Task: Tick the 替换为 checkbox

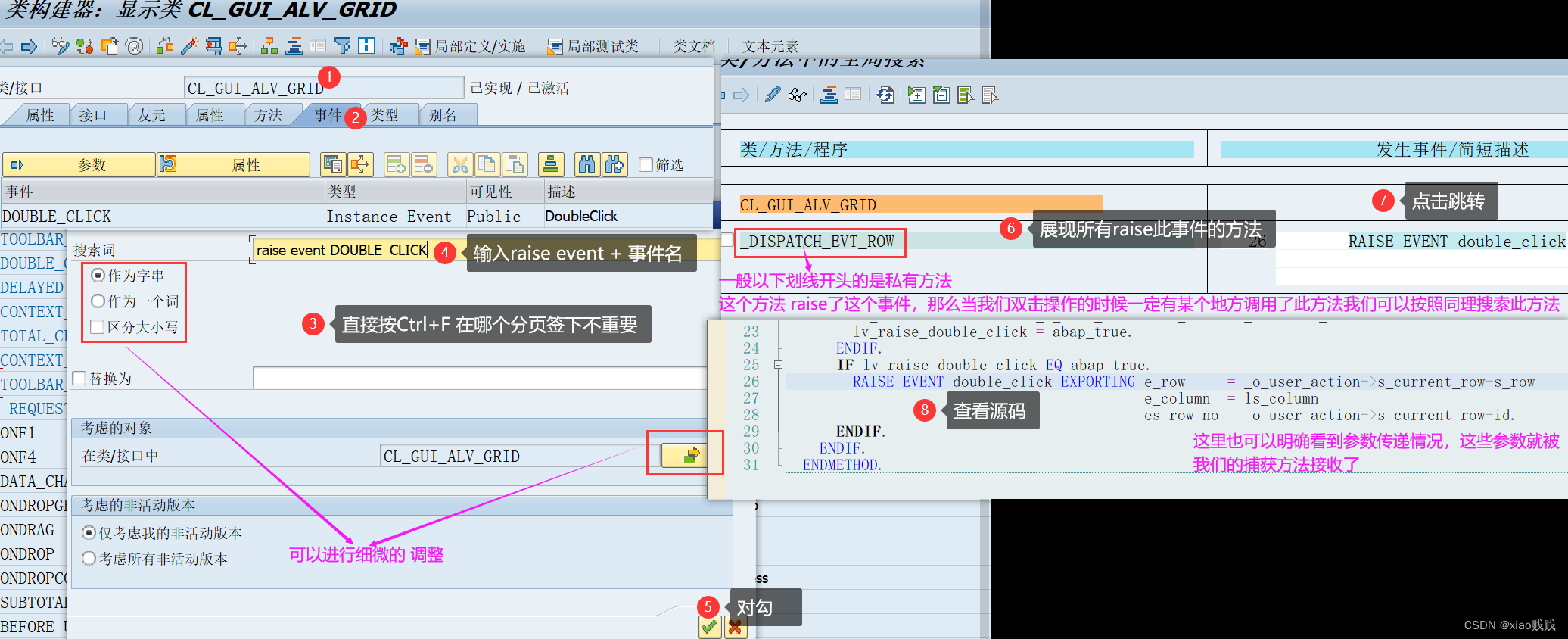Action: (x=79, y=378)
